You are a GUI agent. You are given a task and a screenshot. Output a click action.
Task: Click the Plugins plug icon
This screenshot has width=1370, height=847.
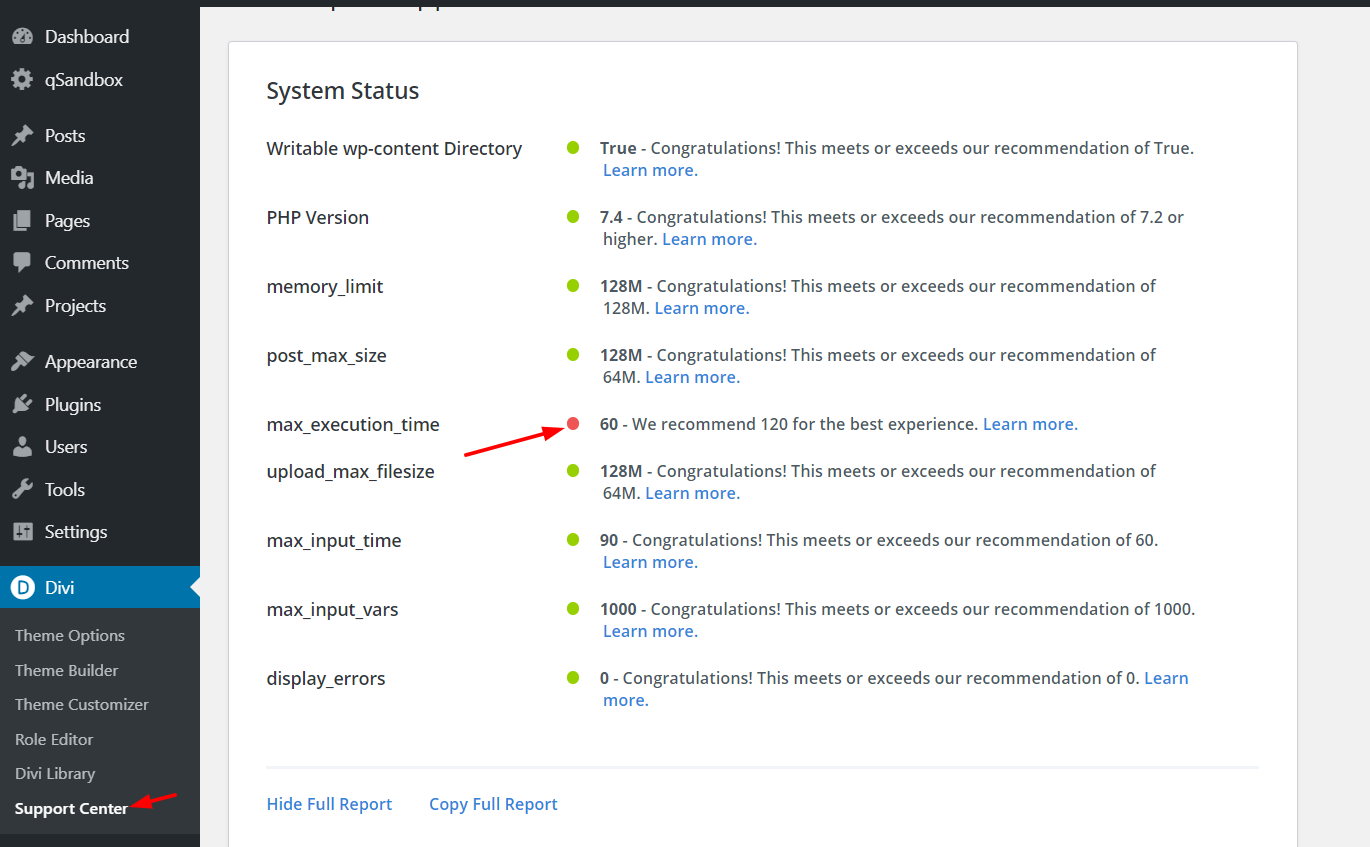[x=22, y=405]
